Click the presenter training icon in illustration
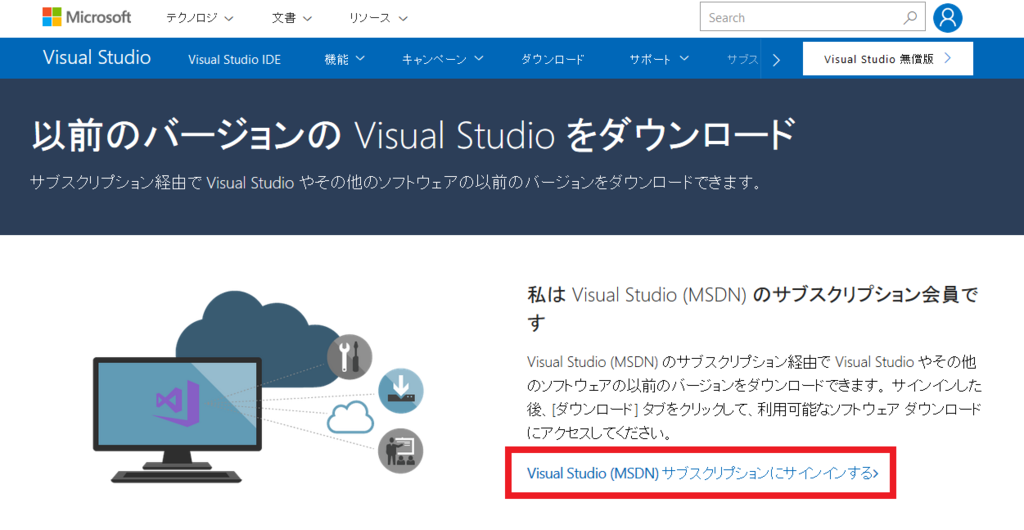Viewport: 1024px width, 530px height. pyautogui.click(x=401, y=450)
